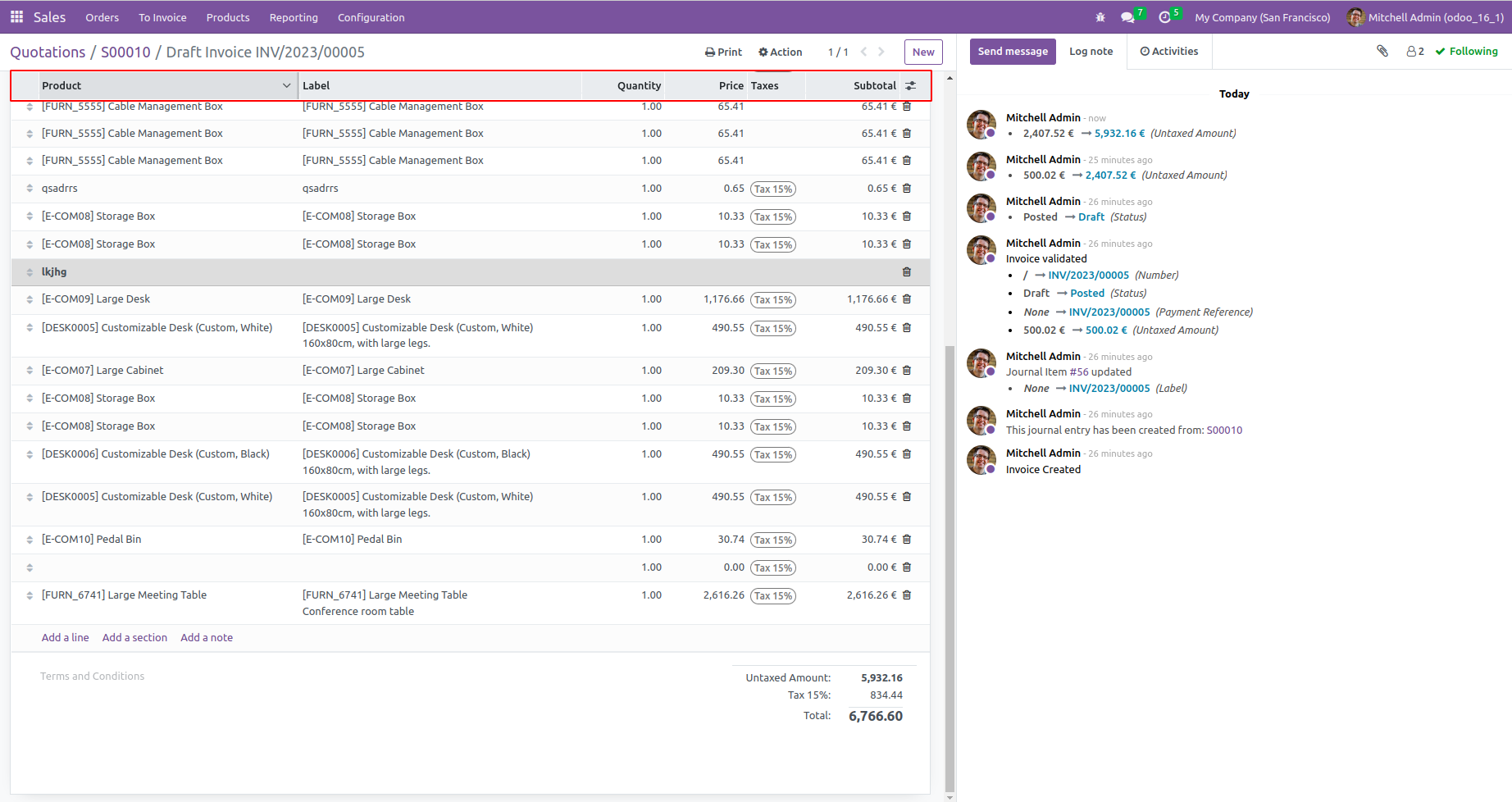Toggle the Following status
Viewport: 1512px width, 802px height.
click(x=1467, y=51)
